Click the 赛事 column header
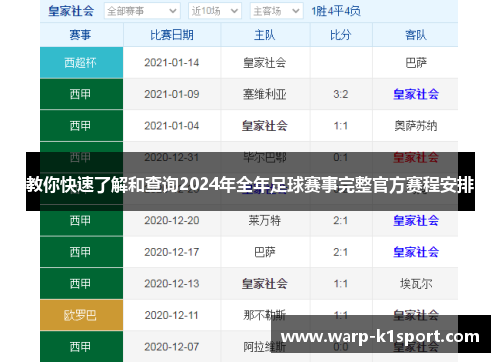 tap(82, 35)
